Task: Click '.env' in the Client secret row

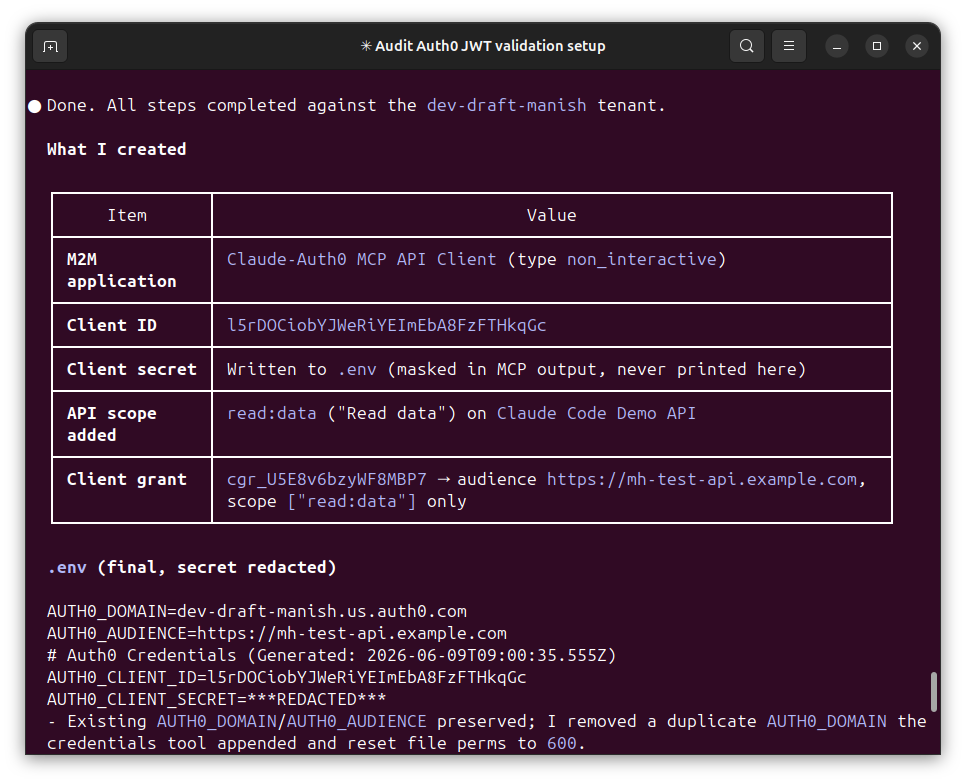Action: click(357, 369)
